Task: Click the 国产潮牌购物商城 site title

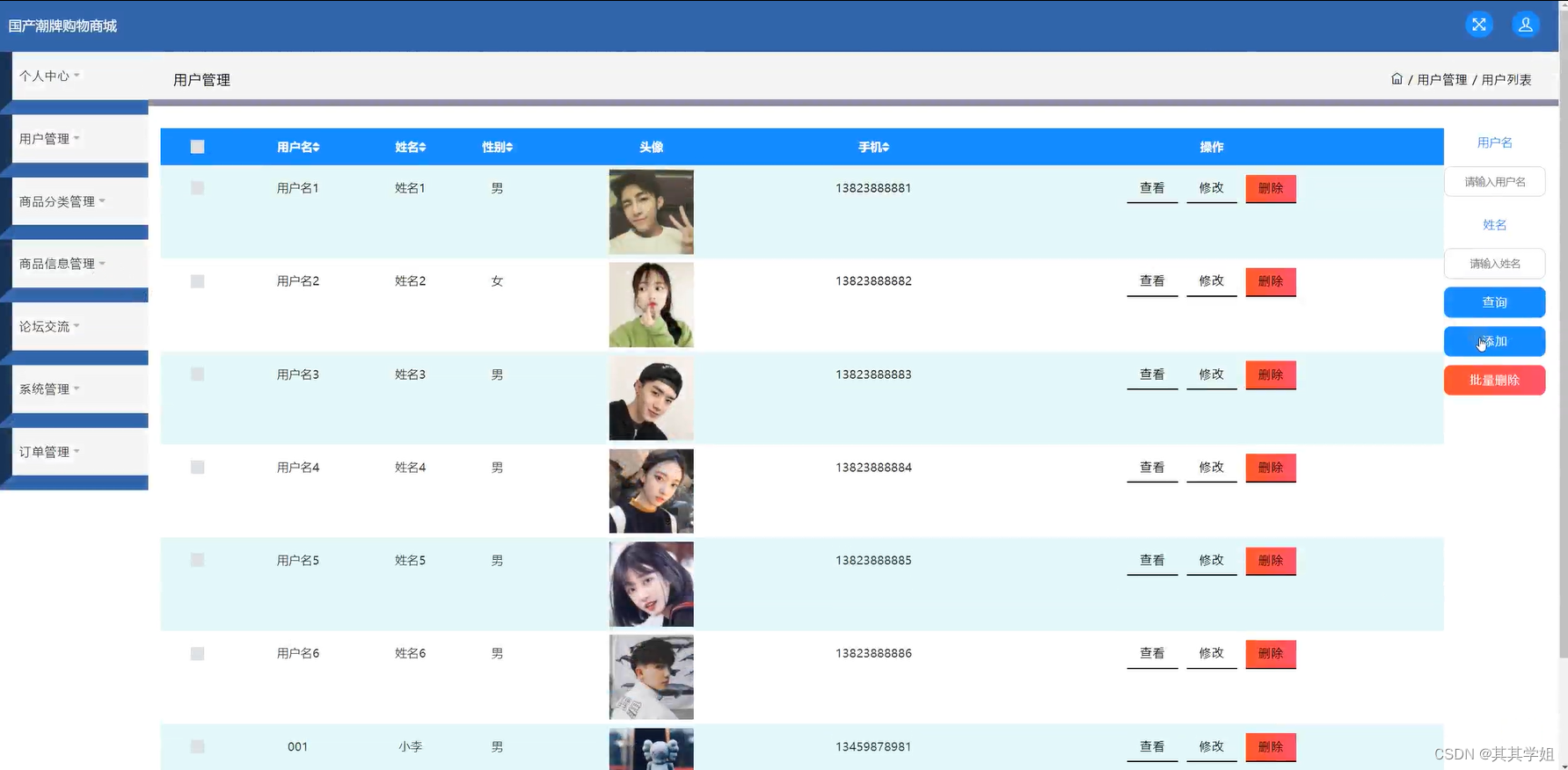Action: pyautogui.click(x=62, y=26)
